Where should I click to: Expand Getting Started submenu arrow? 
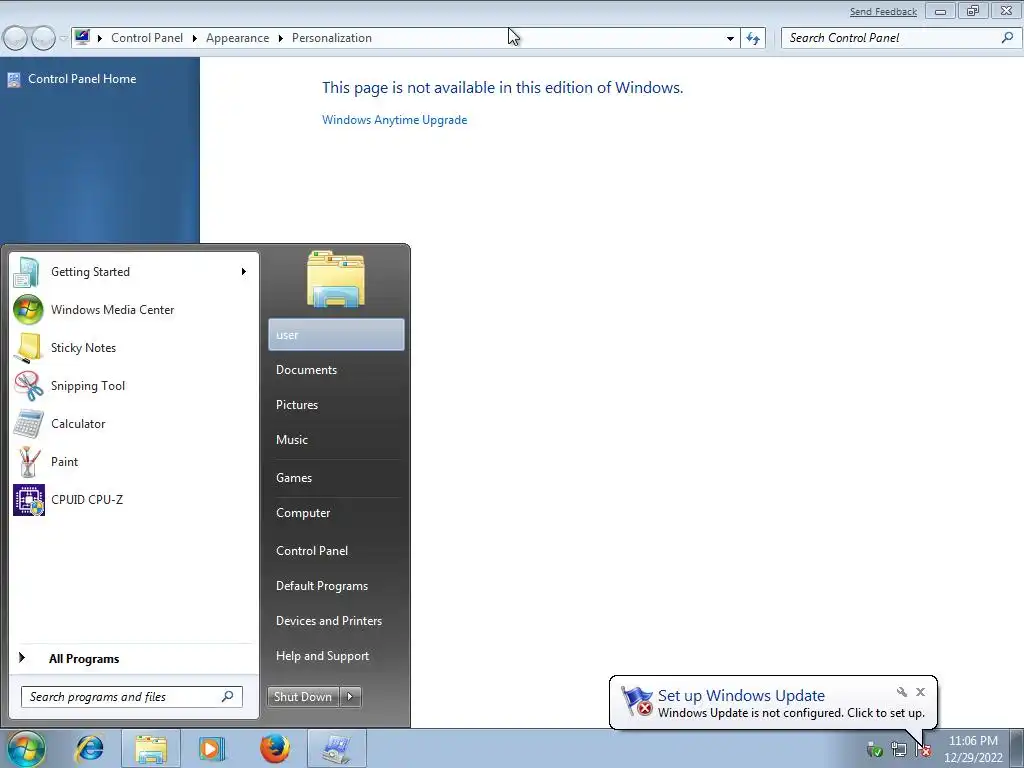(244, 272)
